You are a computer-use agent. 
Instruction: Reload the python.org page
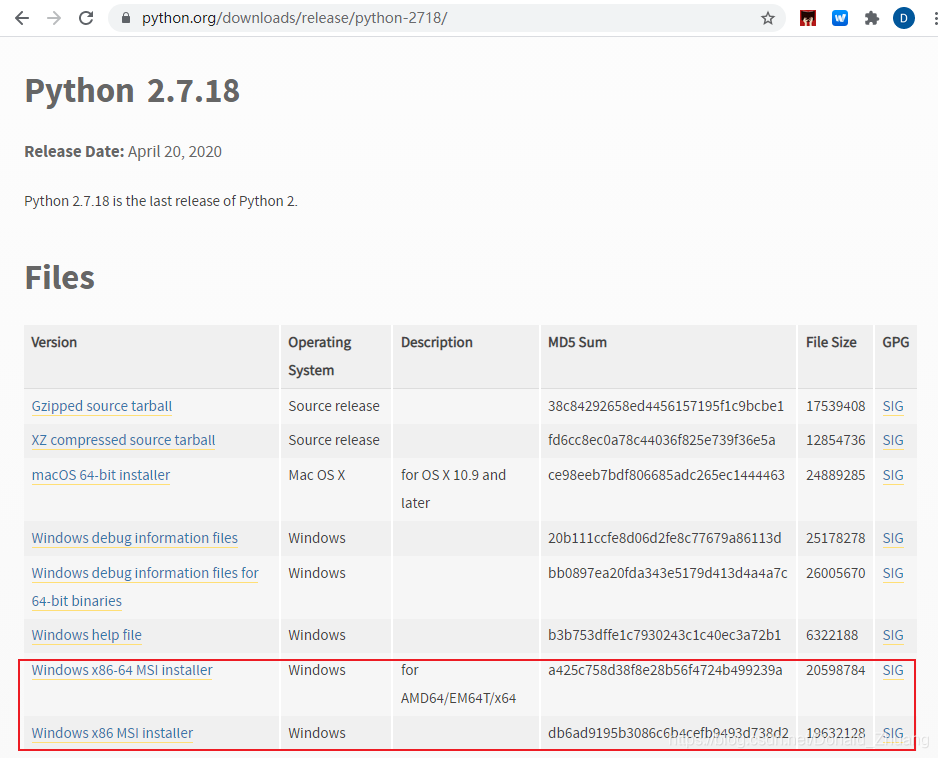coord(86,19)
